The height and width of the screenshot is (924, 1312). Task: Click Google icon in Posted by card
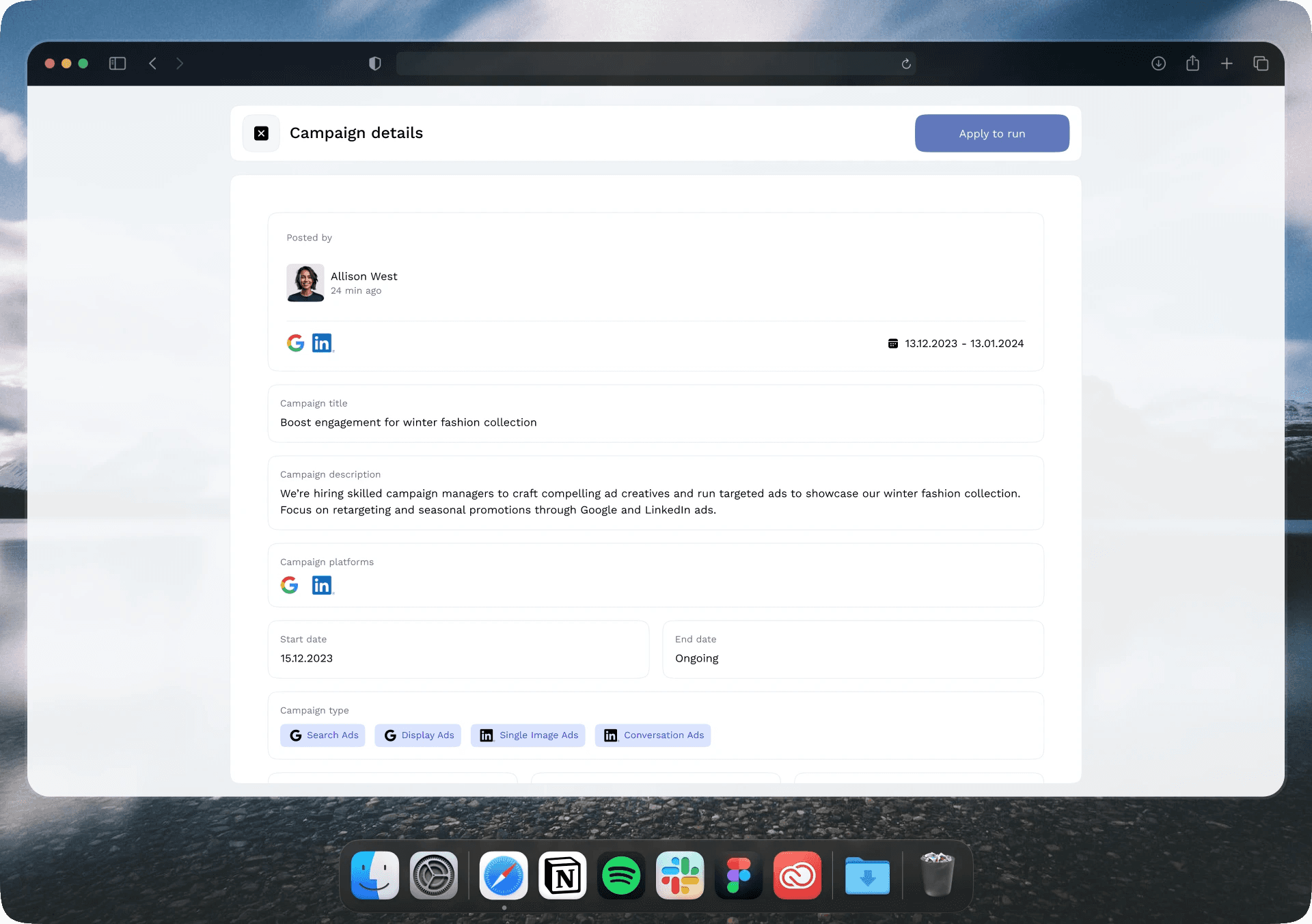295,343
